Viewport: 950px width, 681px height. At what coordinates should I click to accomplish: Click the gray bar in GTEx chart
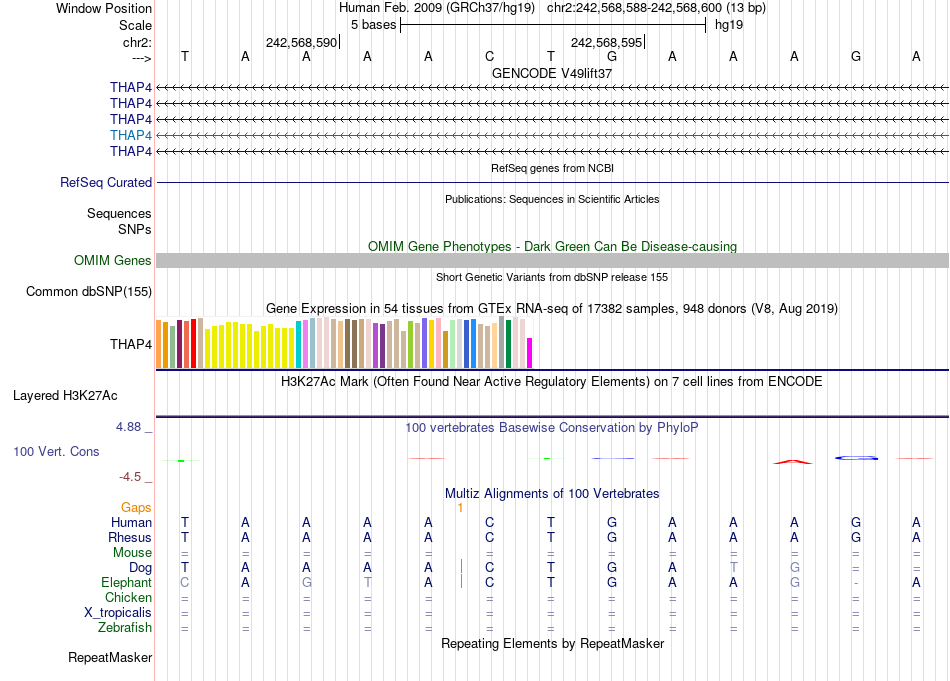pyautogui.click(x=501, y=342)
